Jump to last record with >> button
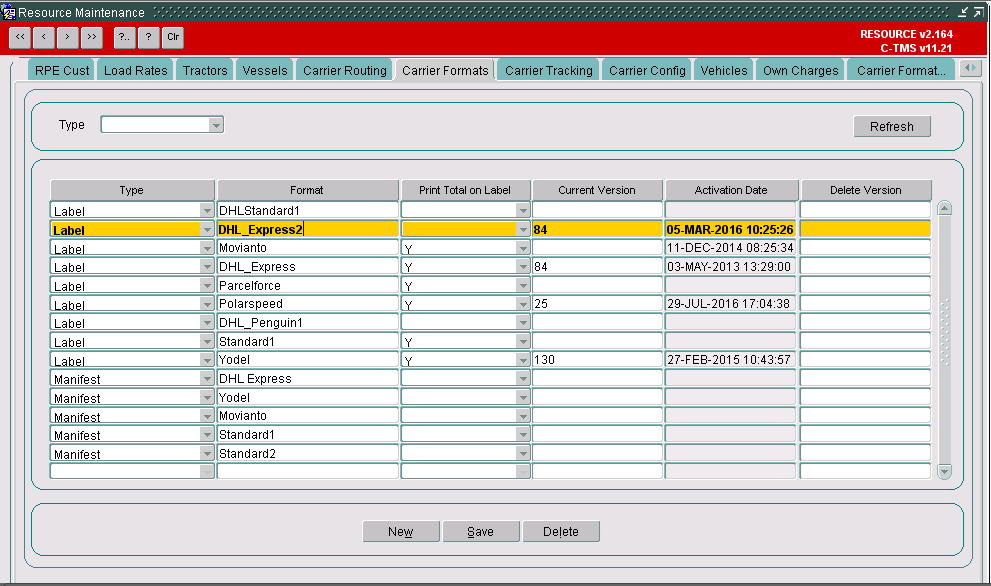Screen dimensions: 991x586 92,37
